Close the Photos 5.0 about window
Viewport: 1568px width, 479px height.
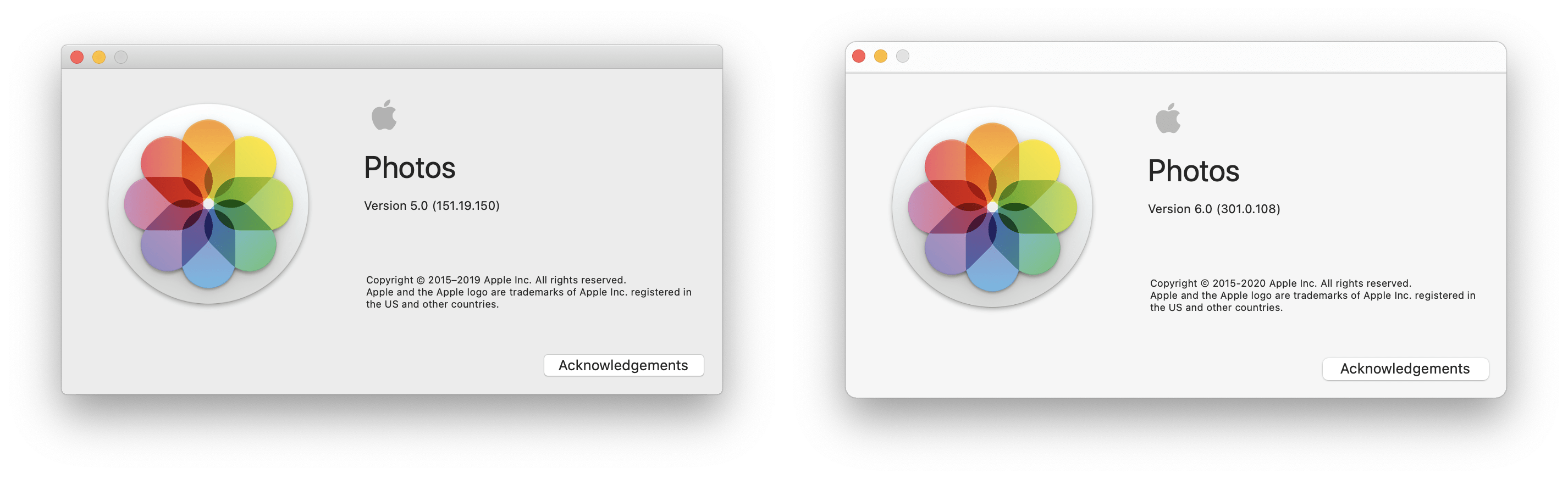click(x=78, y=57)
